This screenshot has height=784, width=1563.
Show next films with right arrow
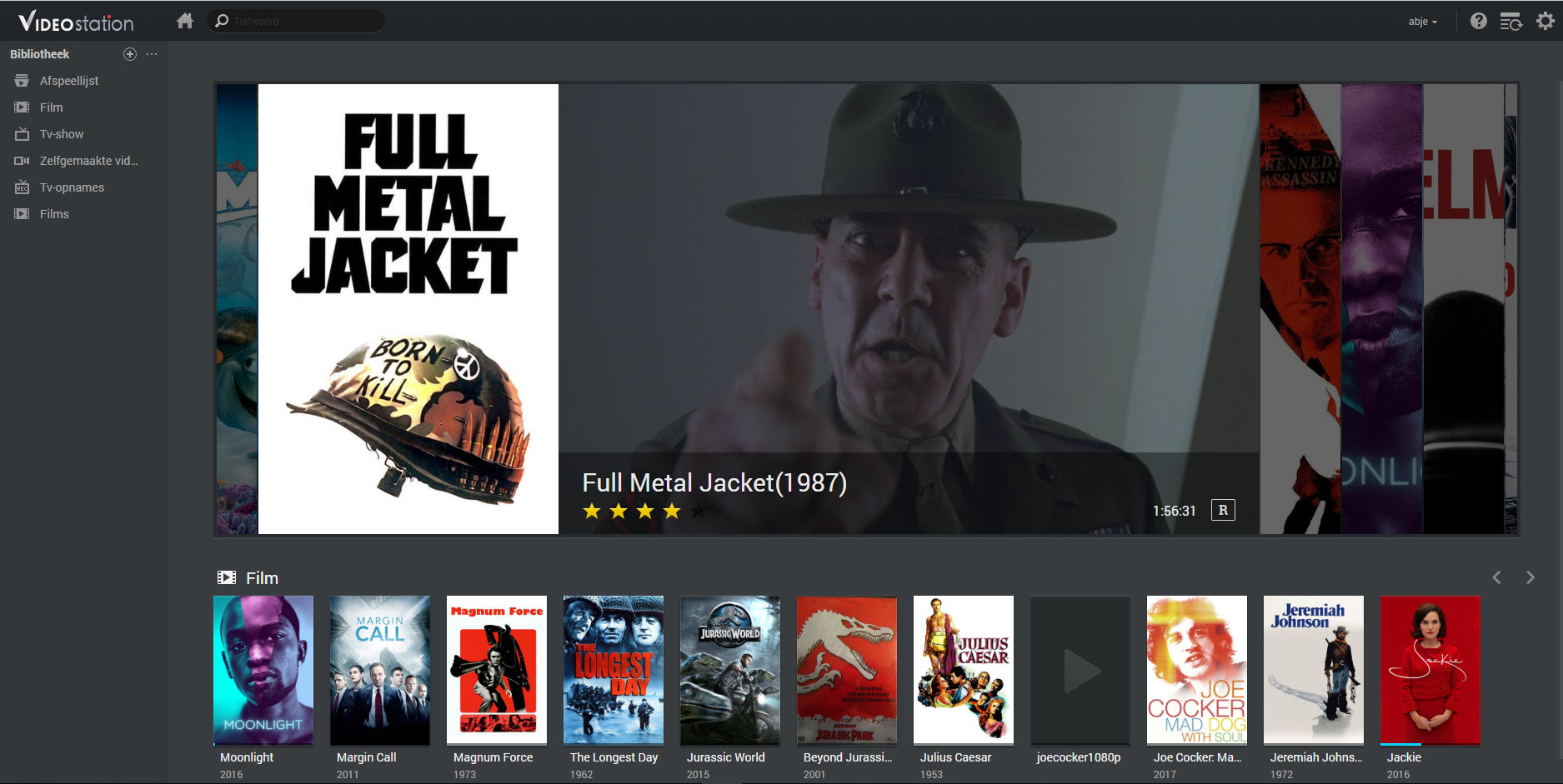coord(1530,577)
